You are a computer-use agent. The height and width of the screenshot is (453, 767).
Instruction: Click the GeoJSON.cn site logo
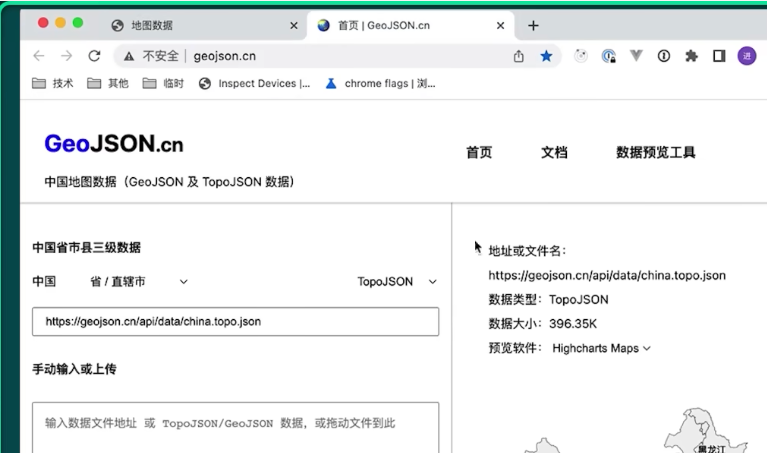point(113,144)
